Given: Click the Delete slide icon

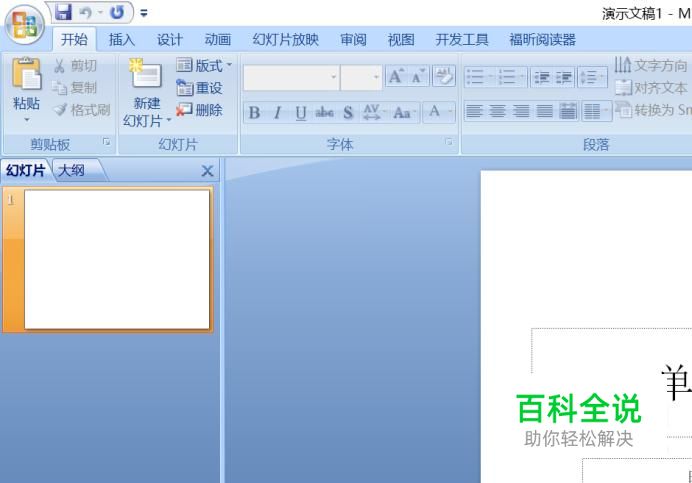Looking at the screenshot, I should (199, 109).
